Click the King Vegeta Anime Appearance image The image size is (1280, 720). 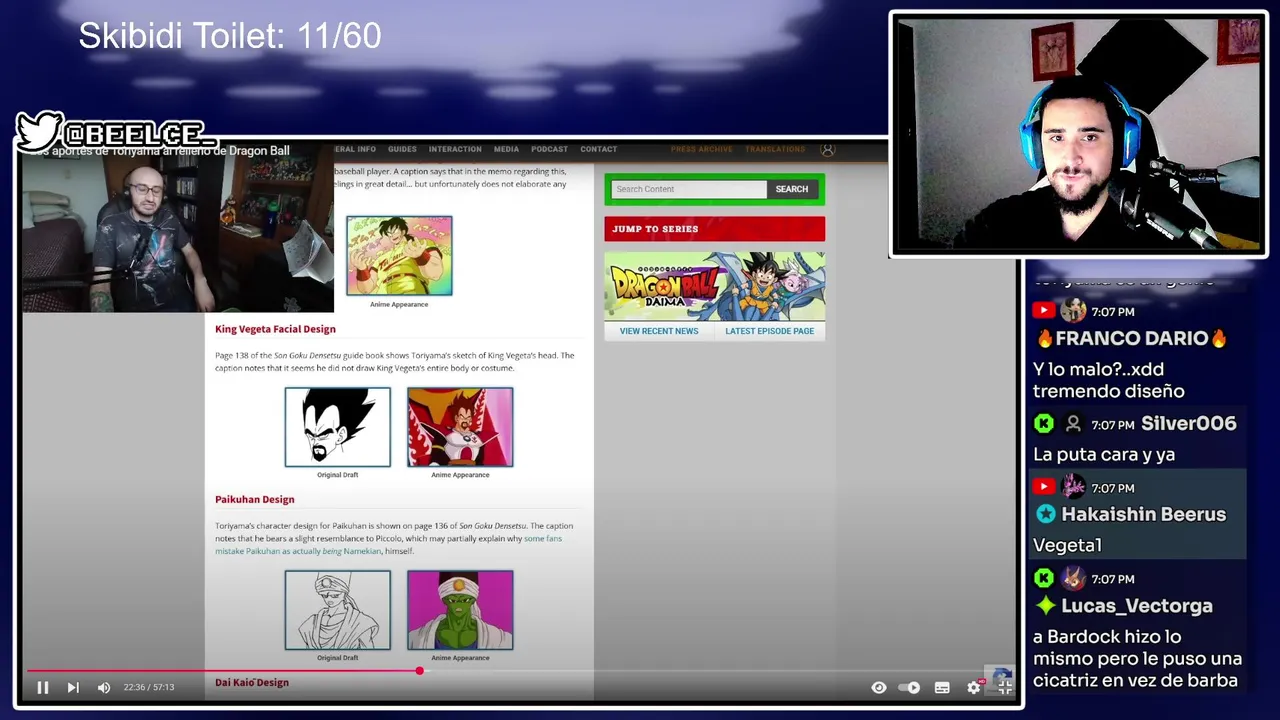pyautogui.click(x=460, y=427)
